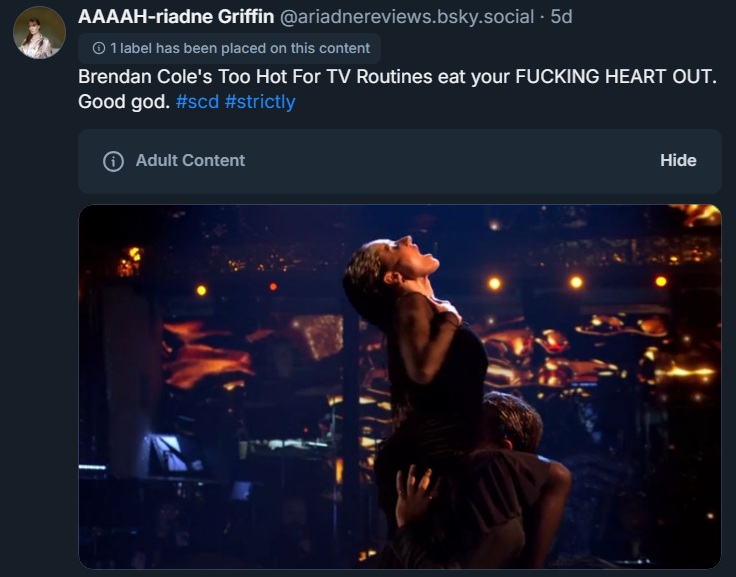This screenshot has width=736, height=577.
Task: Click the empty middle of the Adult Content bar
Action: coord(450,160)
